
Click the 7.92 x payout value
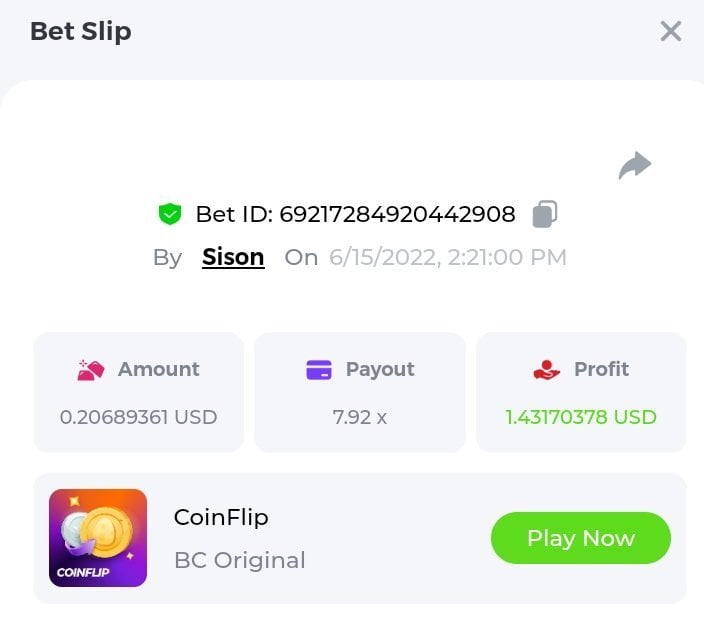[360, 417]
